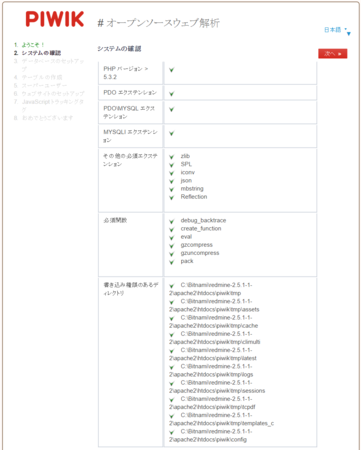
Task: Click check mark beside tmp\climulti path
Action: (172, 335)
